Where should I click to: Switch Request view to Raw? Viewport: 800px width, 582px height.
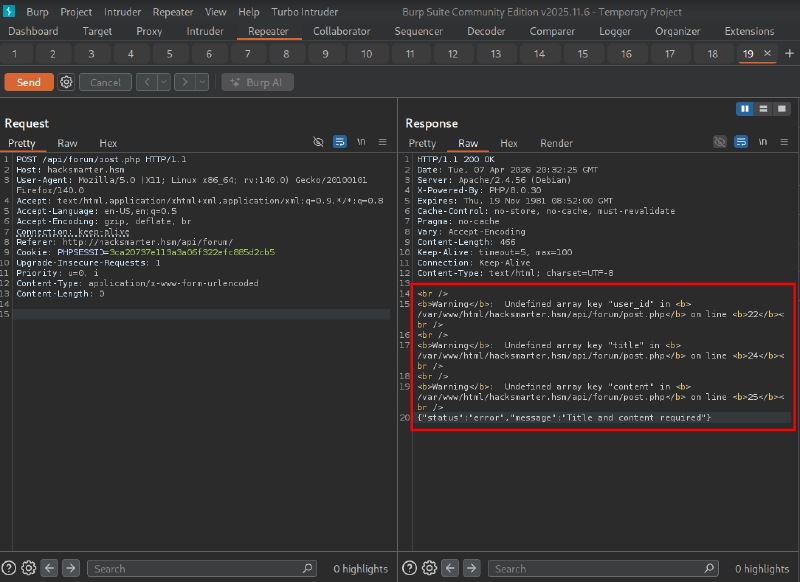pos(67,143)
